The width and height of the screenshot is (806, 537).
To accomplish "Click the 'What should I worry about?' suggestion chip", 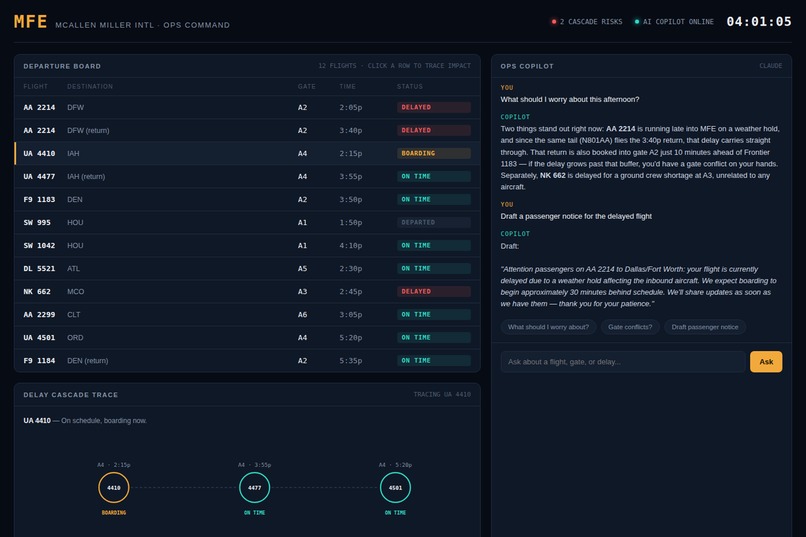I will coord(548,327).
